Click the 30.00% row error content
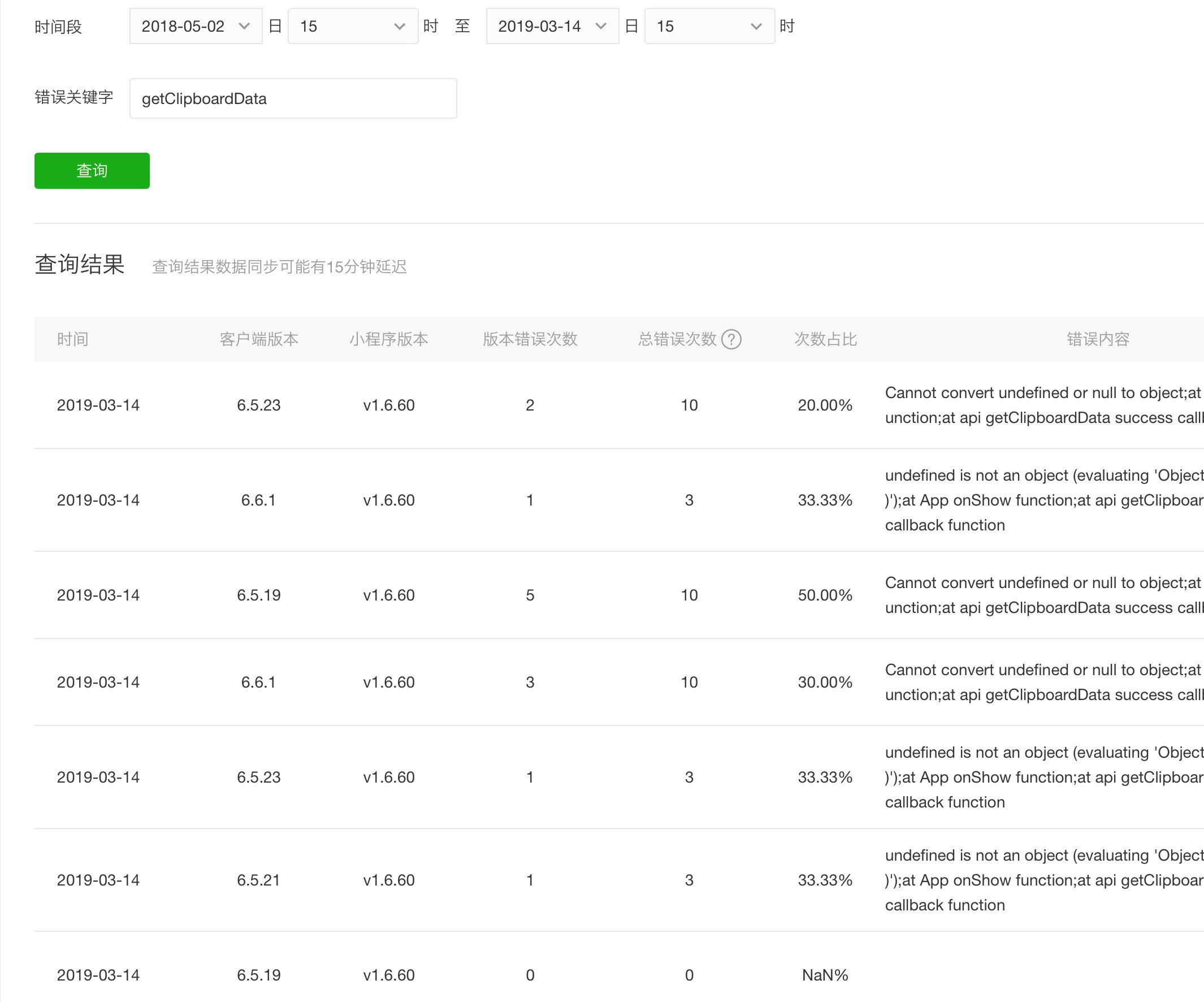Image resolution: width=1204 pixels, height=1002 pixels. pyautogui.click(x=1042, y=682)
